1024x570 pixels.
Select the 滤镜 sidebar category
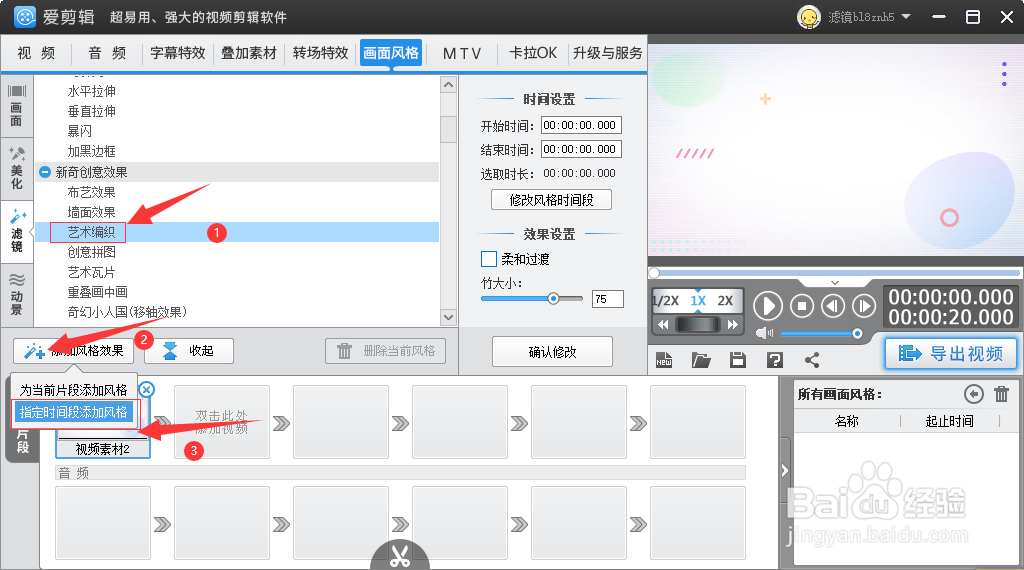click(16, 231)
